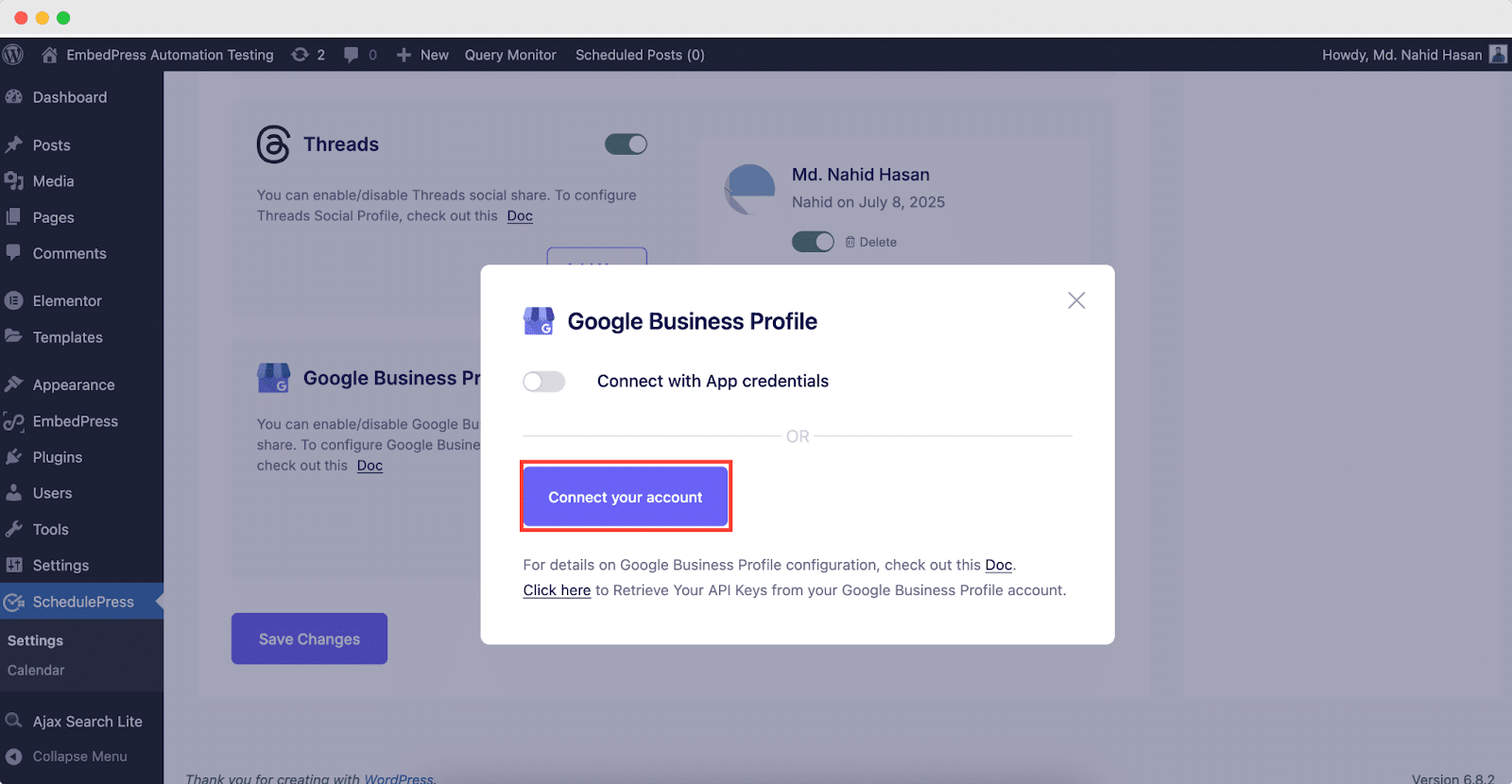Click the Tools wrench icon in the sidebar
The height and width of the screenshot is (784, 1512).
(x=14, y=529)
